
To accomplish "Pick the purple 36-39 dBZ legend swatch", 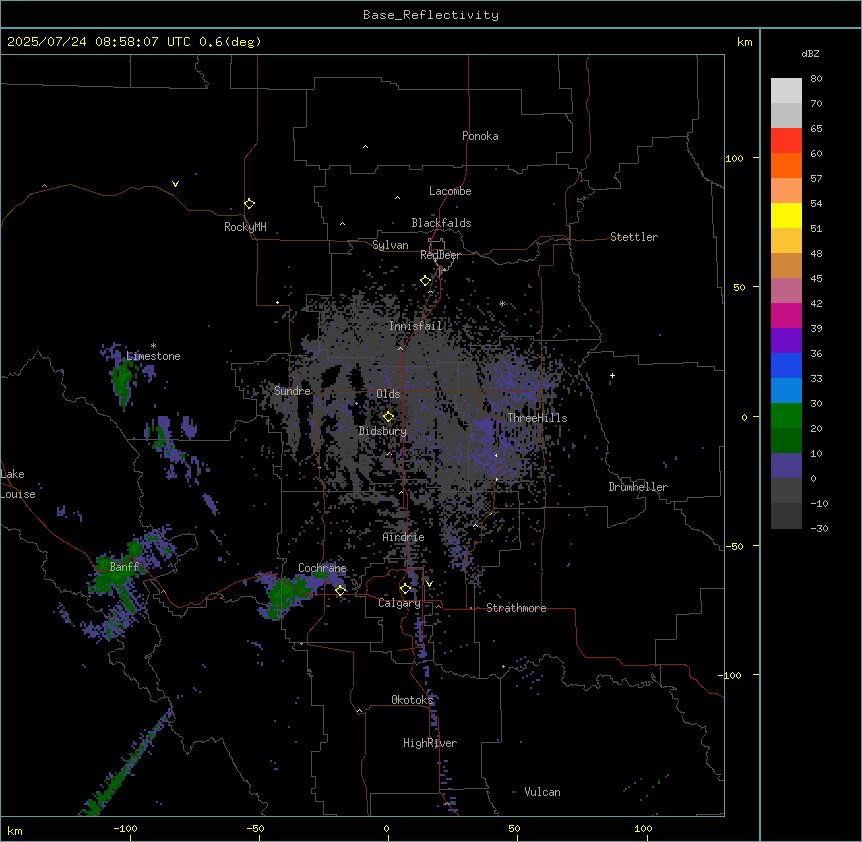I will (786, 340).
